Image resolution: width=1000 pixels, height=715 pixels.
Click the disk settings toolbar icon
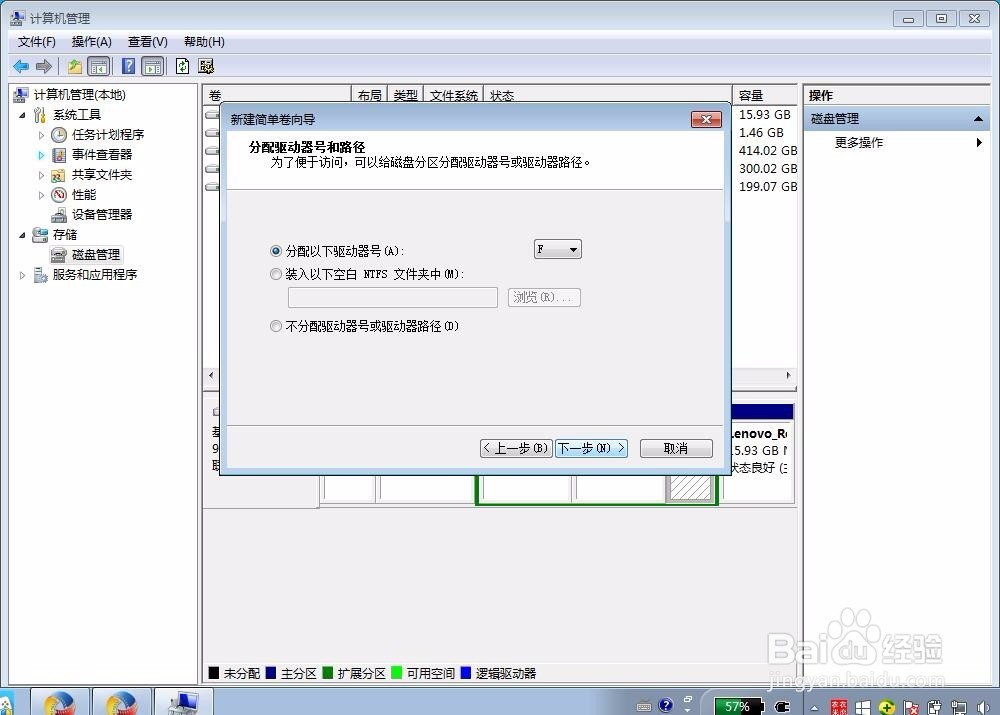coord(206,66)
